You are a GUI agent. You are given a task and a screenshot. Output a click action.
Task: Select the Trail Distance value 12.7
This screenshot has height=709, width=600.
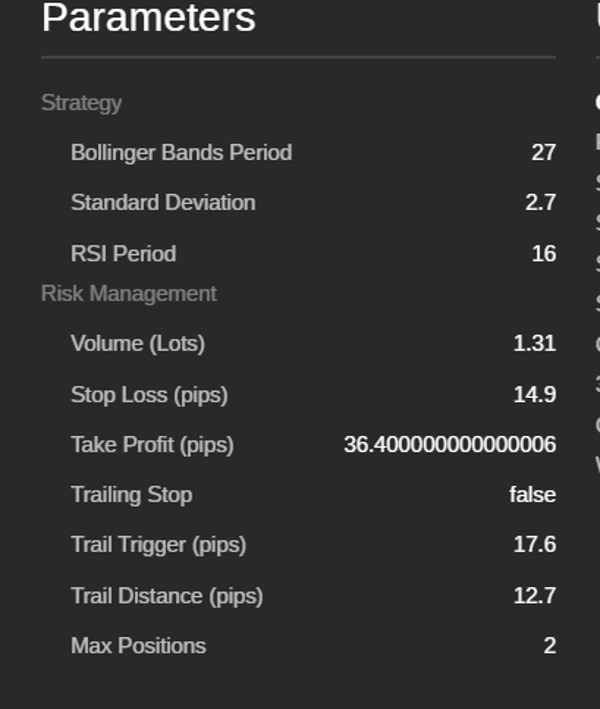pyautogui.click(x=534, y=596)
